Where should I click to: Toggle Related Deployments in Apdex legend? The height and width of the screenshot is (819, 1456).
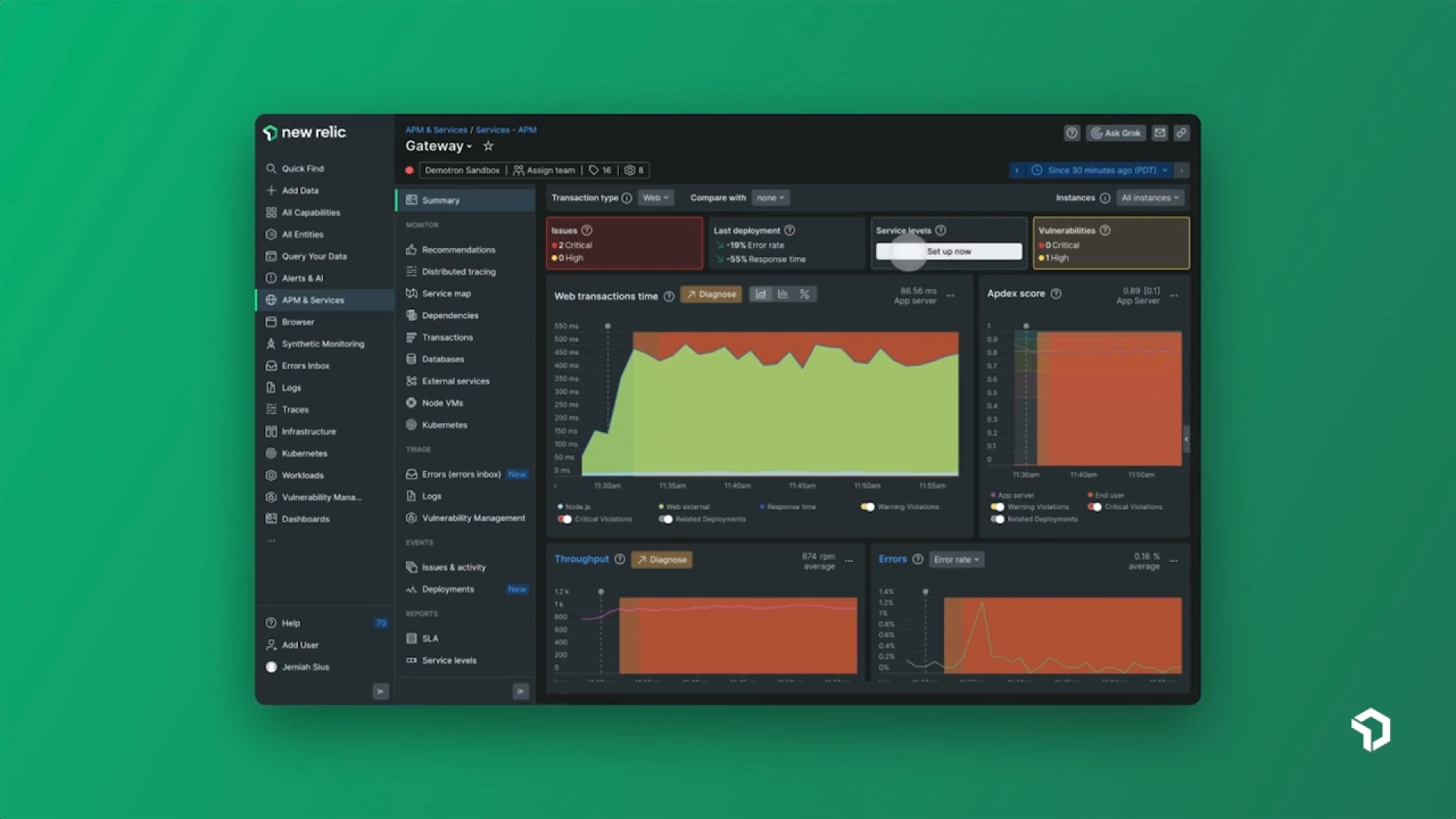click(997, 519)
